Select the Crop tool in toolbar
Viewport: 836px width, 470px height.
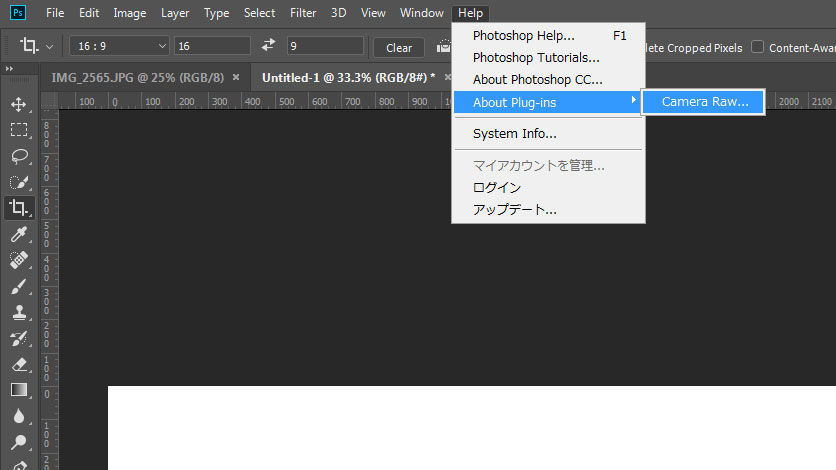click(19, 208)
